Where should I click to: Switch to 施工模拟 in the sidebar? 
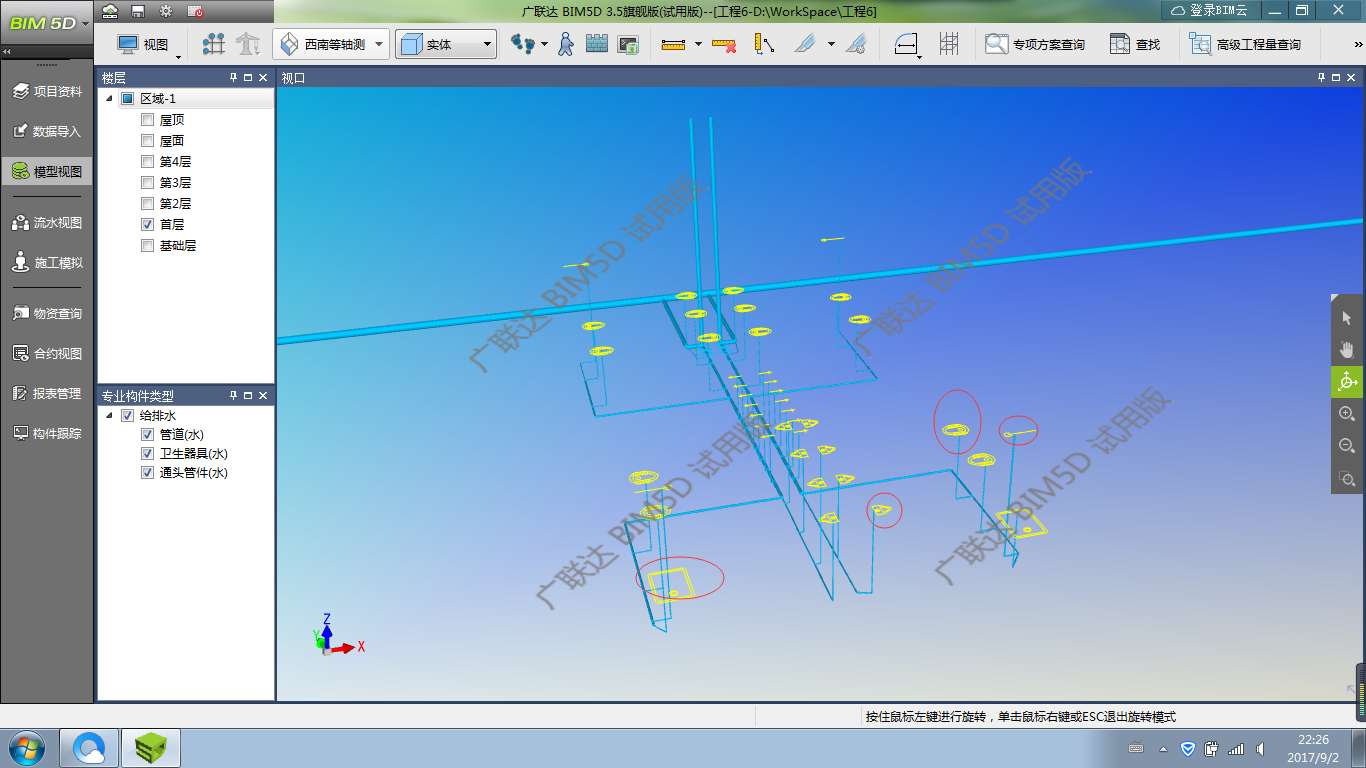47,263
